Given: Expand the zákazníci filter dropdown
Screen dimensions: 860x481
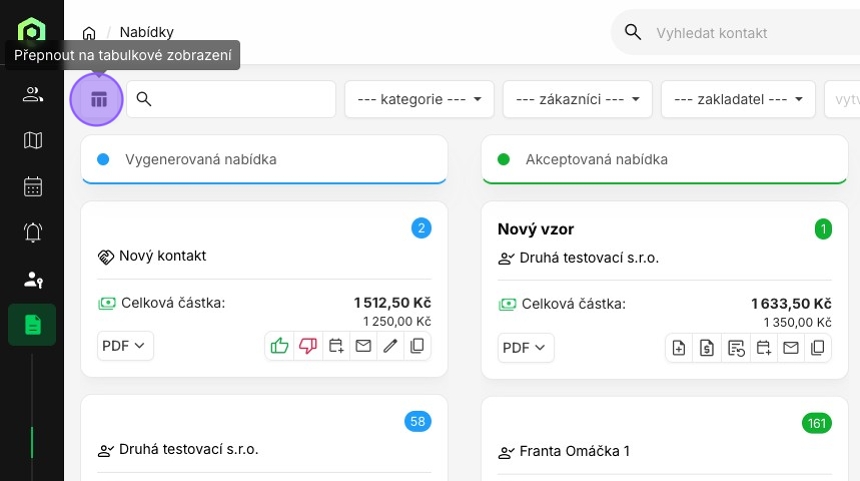Looking at the screenshot, I should [577, 99].
